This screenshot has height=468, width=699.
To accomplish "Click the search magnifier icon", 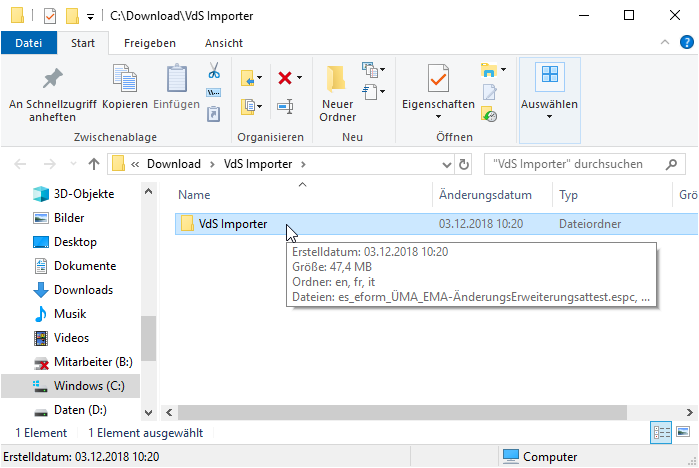I will [671, 164].
